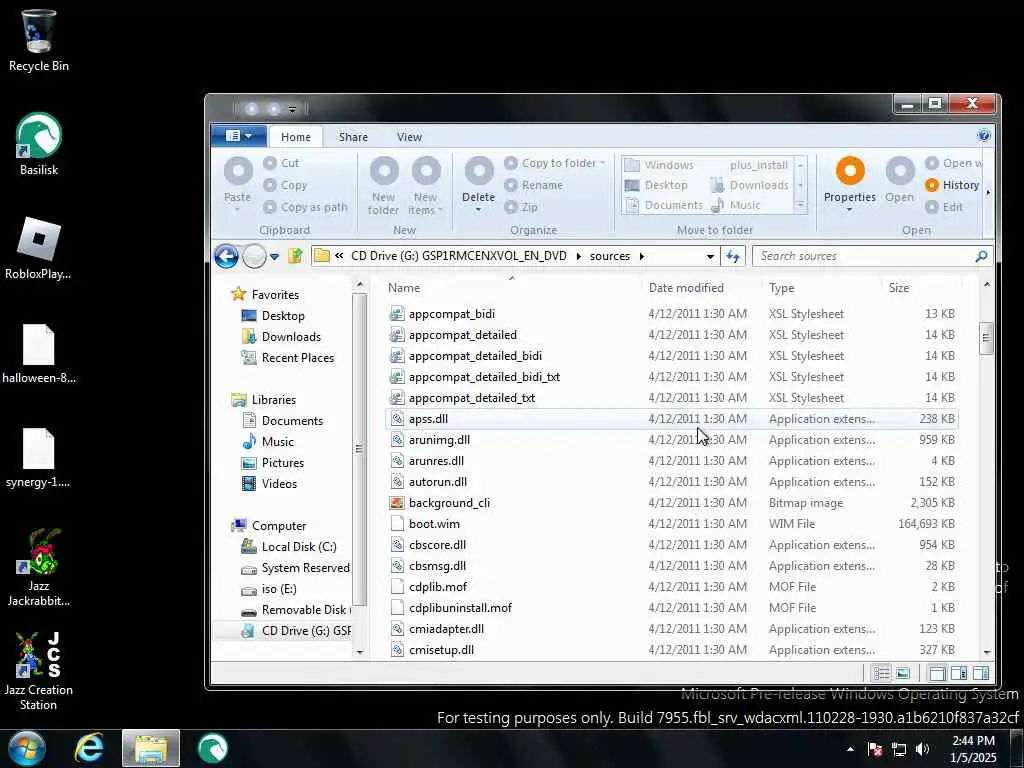Click the Search sources input box
Screen dimensions: 1024x768
click(x=863, y=256)
